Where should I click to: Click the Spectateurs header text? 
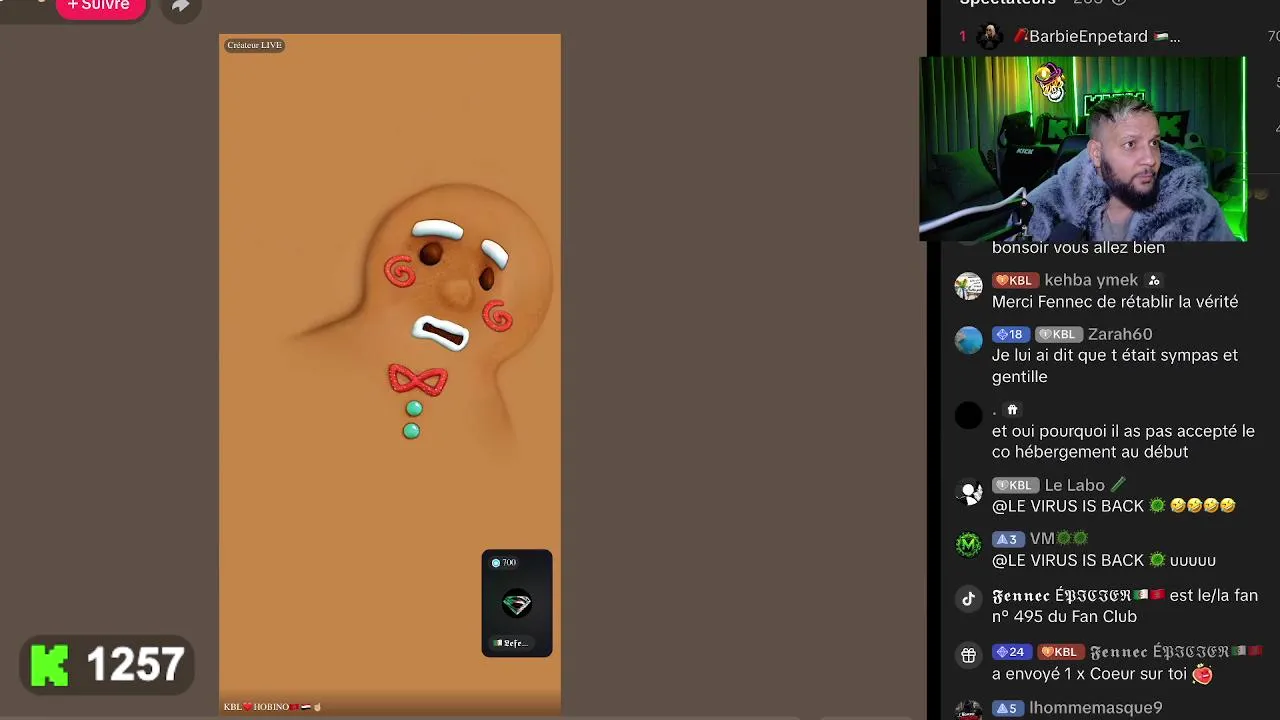point(1008,3)
